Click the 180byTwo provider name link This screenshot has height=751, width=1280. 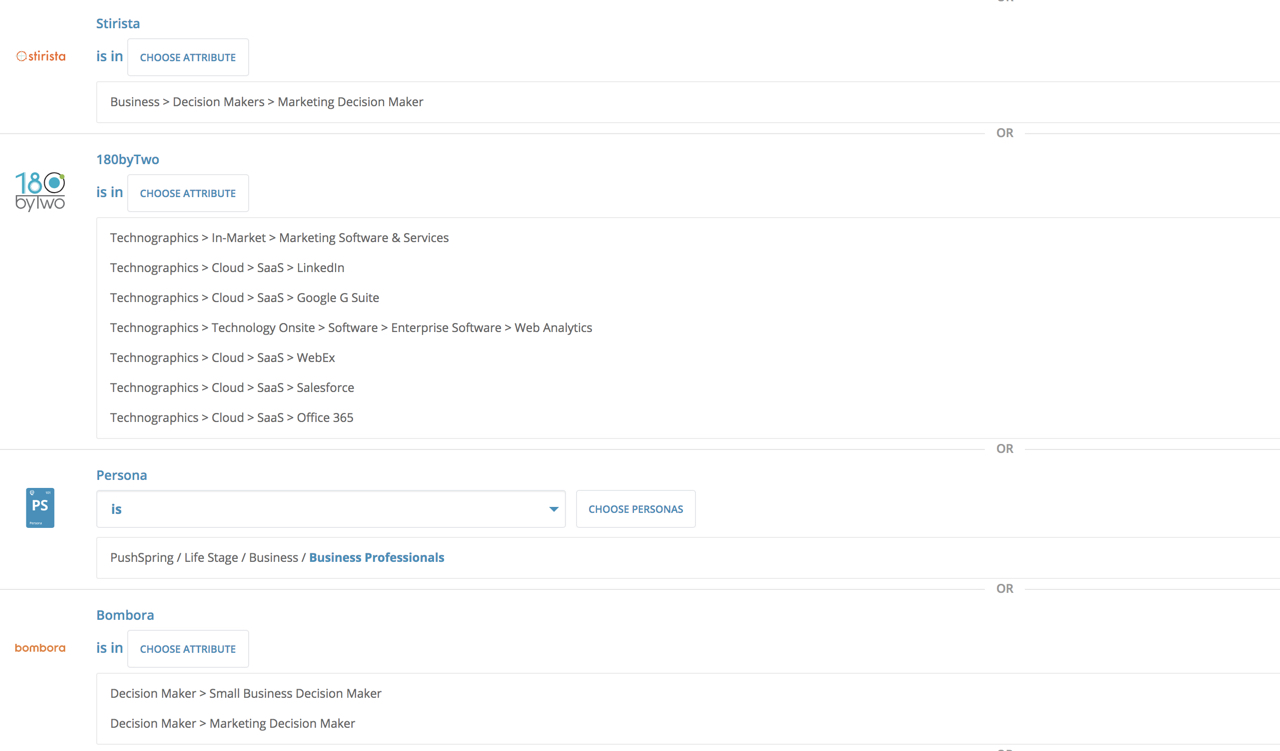point(128,159)
